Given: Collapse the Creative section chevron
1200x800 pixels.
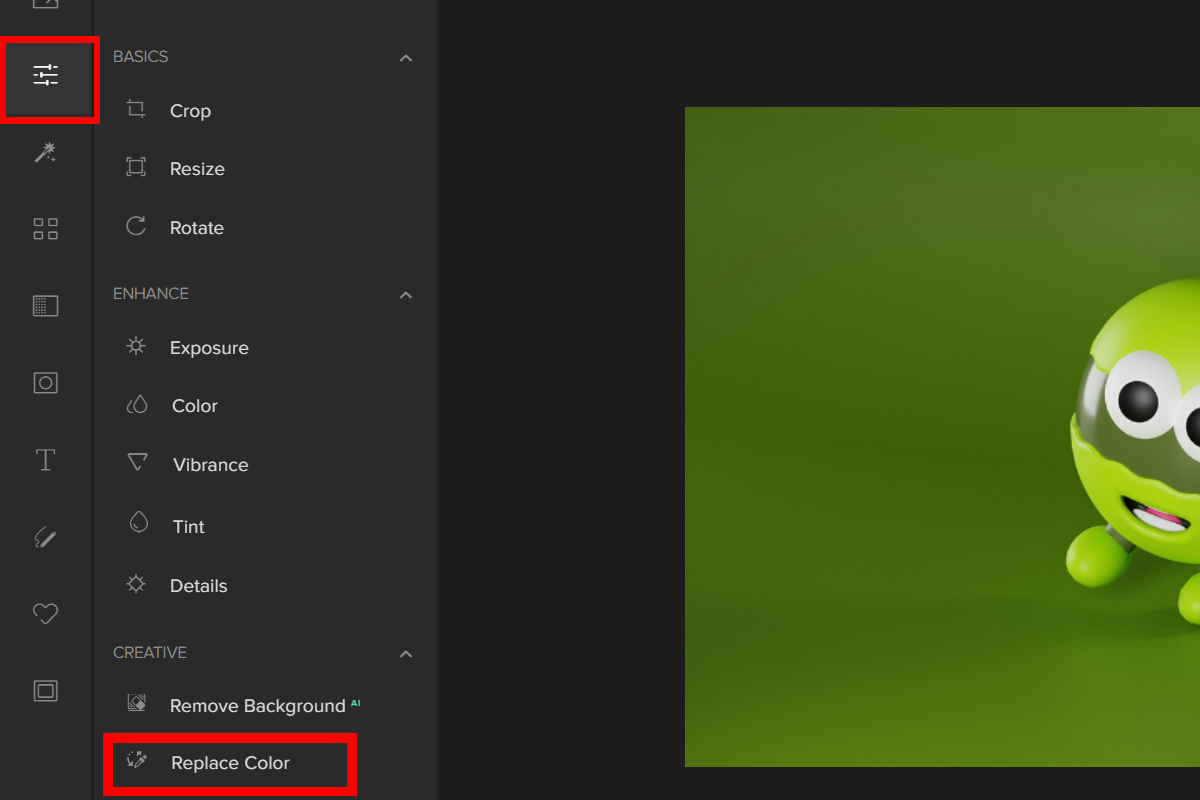Looking at the screenshot, I should click(x=406, y=654).
